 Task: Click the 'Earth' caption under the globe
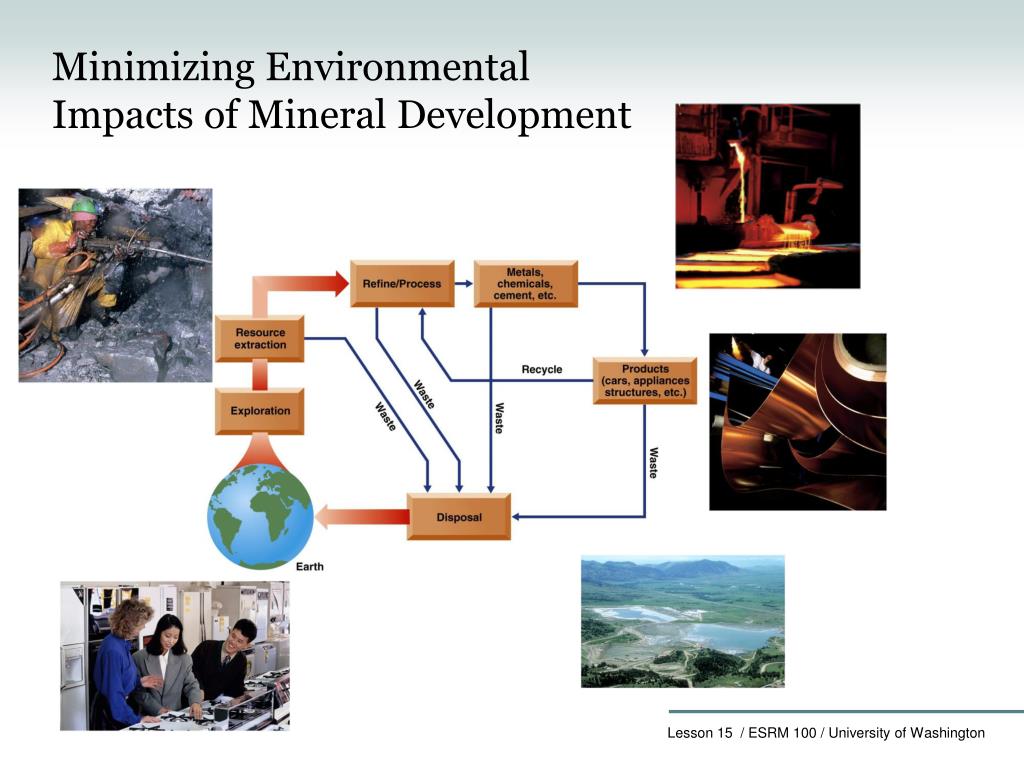tap(310, 566)
